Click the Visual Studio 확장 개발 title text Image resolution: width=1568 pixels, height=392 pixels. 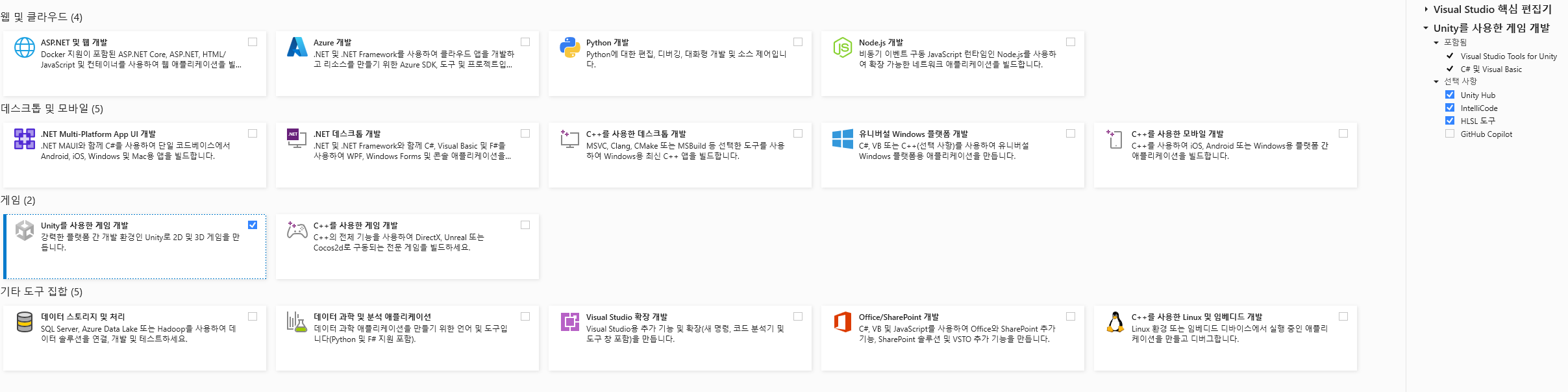pyautogui.click(x=627, y=317)
